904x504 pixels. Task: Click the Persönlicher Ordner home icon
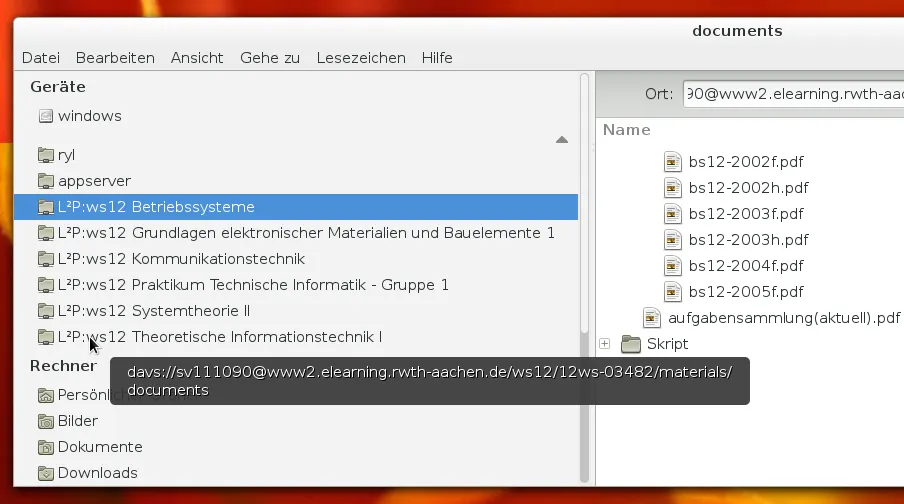pyautogui.click(x=46, y=395)
